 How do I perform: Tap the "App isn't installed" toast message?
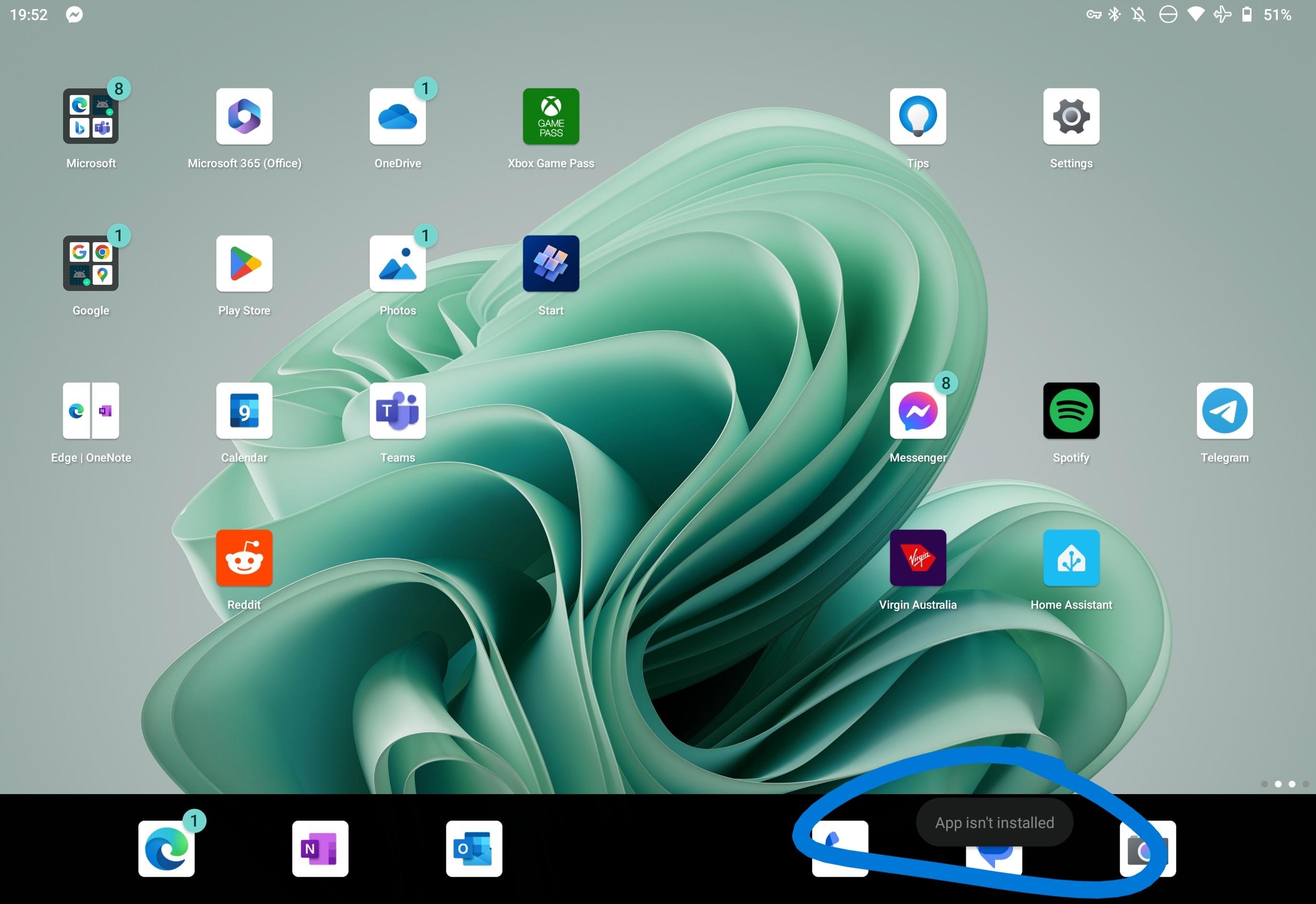coord(994,822)
